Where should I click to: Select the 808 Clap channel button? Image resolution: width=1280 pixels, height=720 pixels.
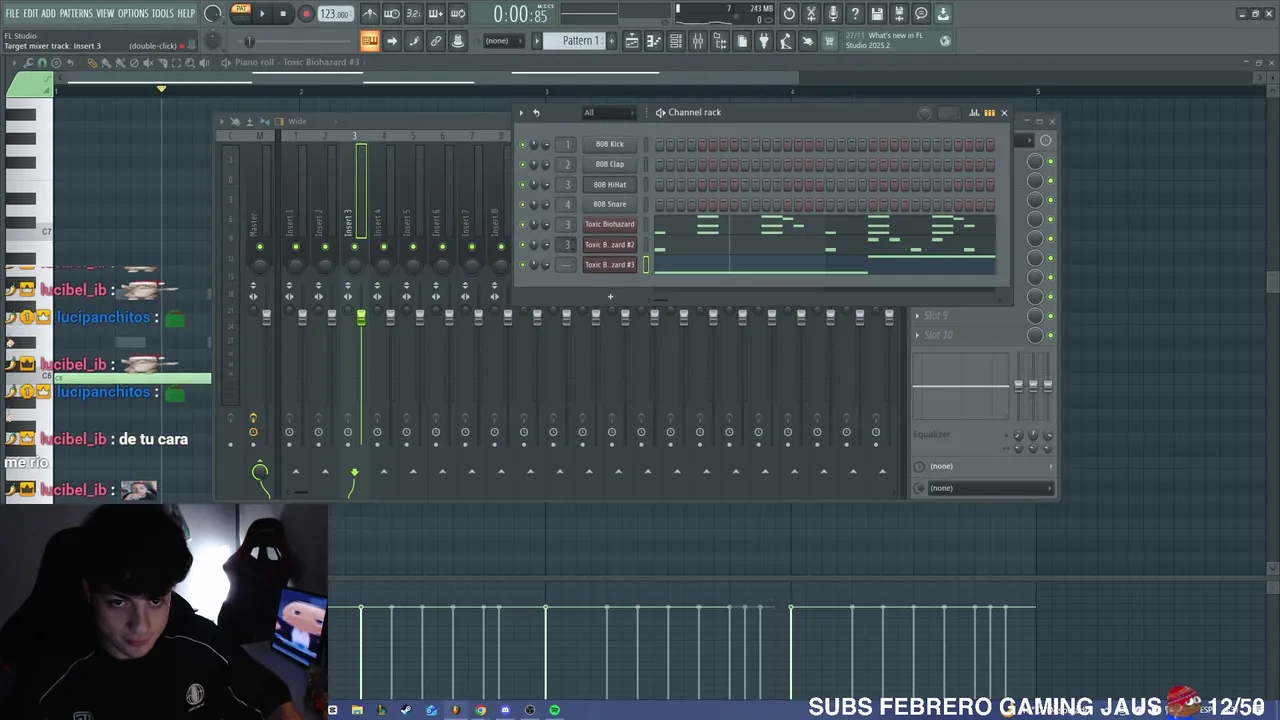[609, 164]
